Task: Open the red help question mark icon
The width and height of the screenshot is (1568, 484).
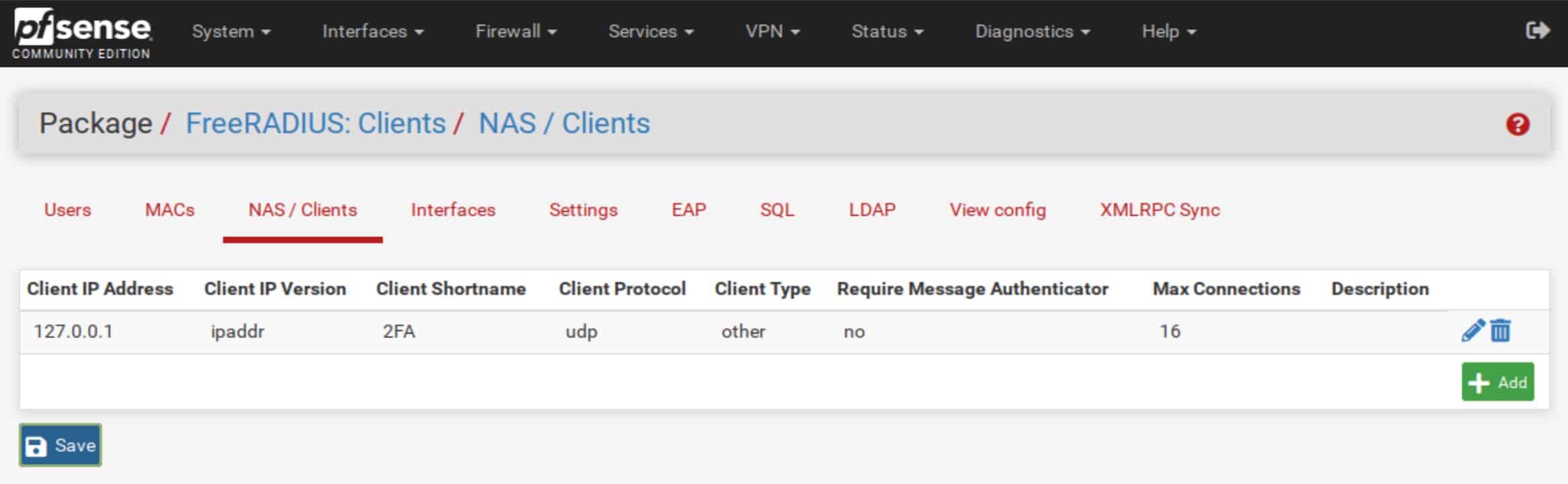Action: click(x=1518, y=124)
